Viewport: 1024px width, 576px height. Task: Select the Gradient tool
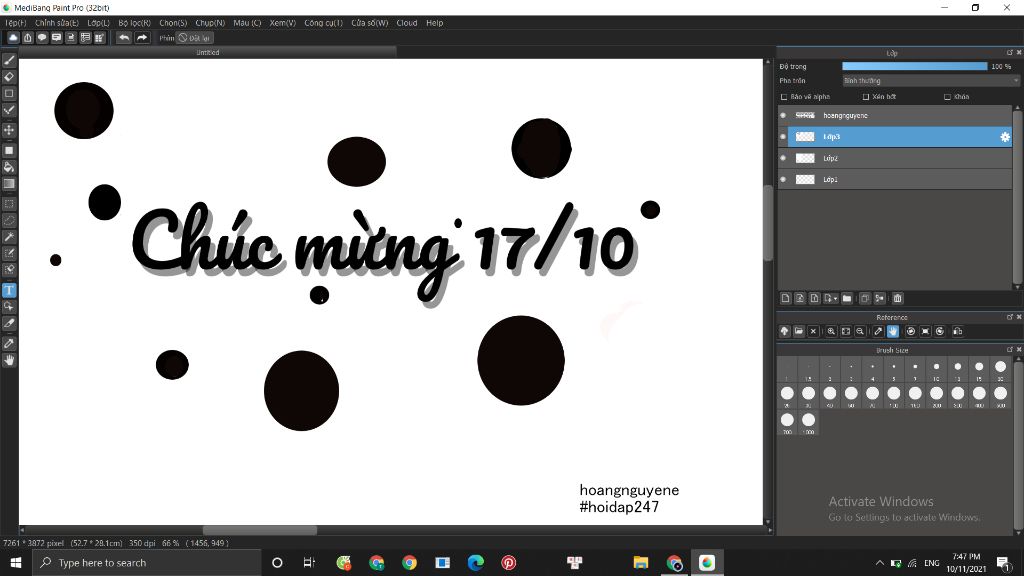[9, 184]
